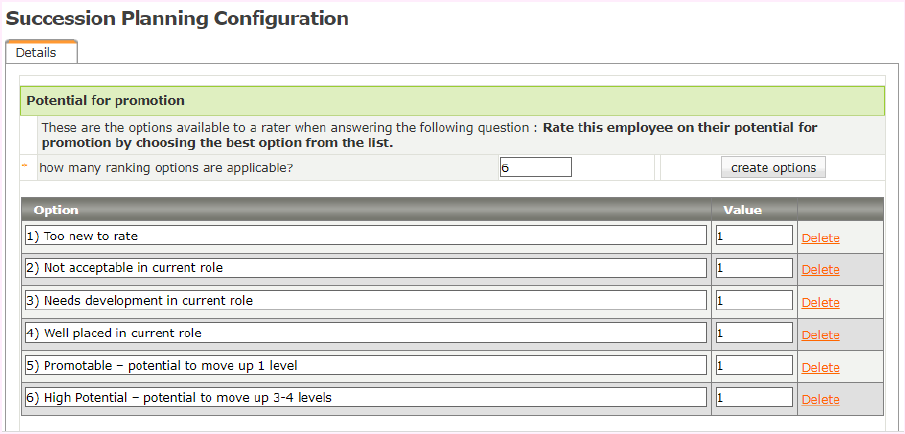
Task: Select the Value field for option 2
Action: click(754, 268)
